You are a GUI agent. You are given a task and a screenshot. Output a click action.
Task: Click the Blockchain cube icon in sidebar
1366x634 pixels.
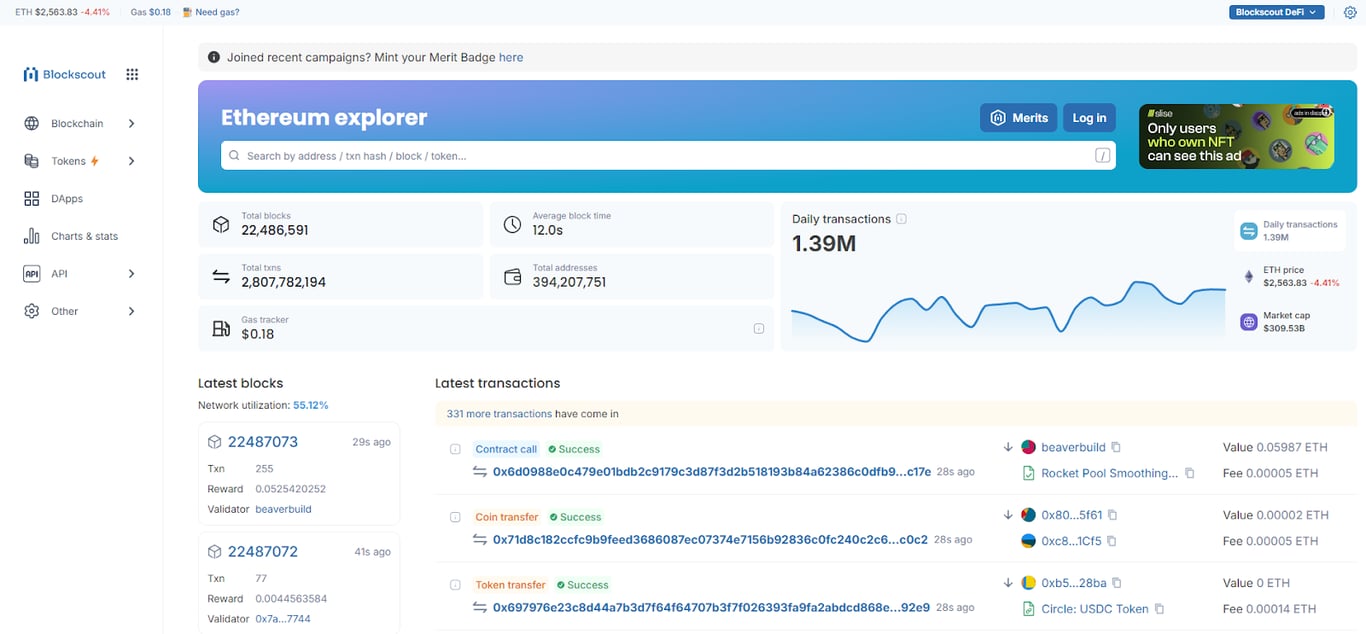32,124
